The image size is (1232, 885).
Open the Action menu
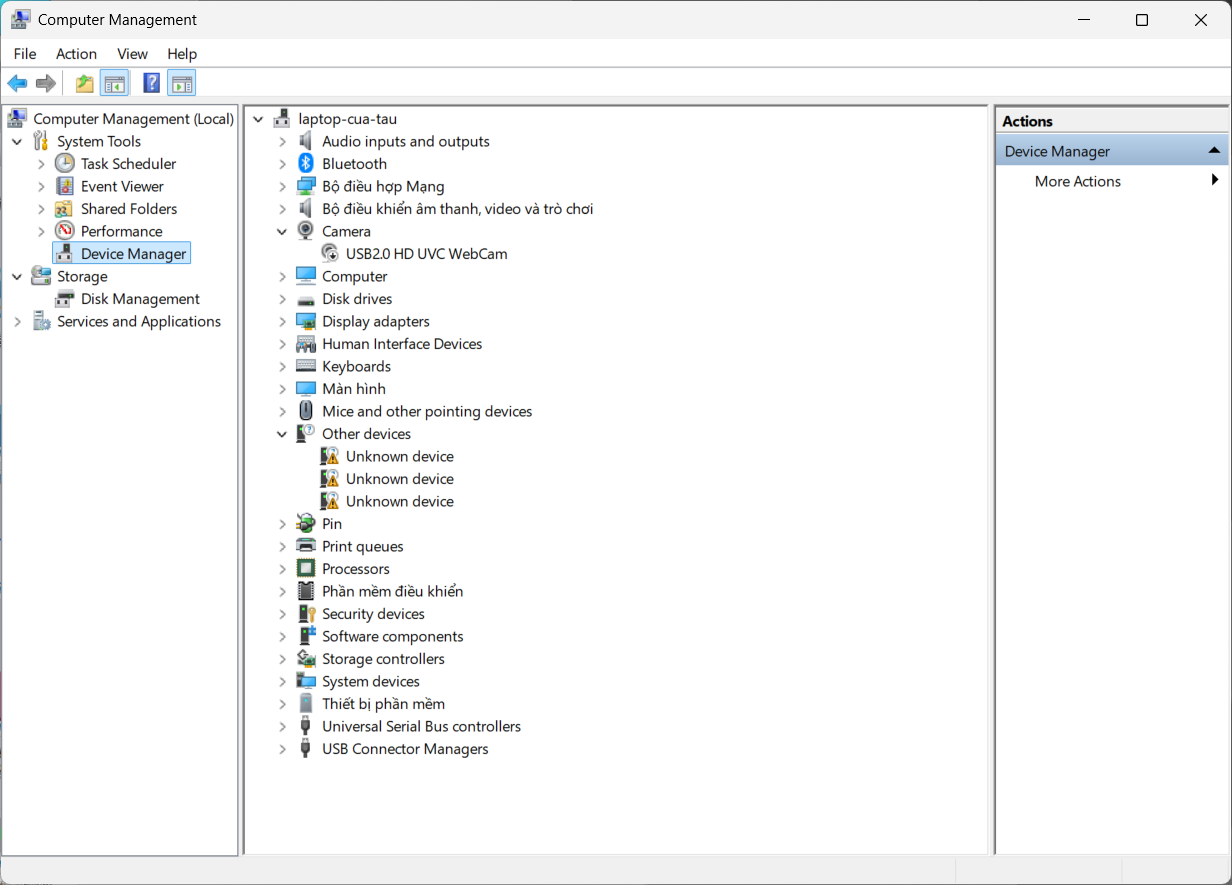point(76,54)
